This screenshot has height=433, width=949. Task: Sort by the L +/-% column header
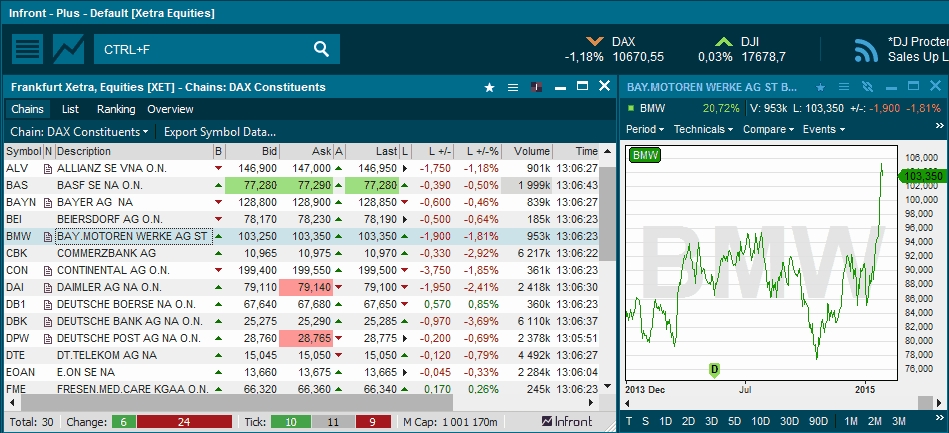[x=476, y=151]
